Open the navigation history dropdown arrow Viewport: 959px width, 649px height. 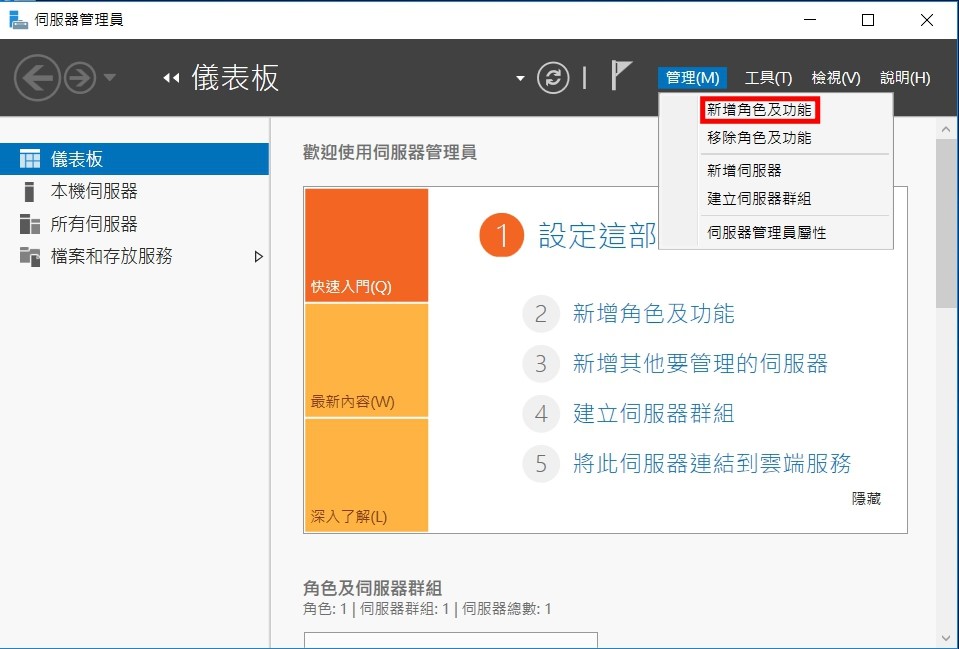point(110,78)
